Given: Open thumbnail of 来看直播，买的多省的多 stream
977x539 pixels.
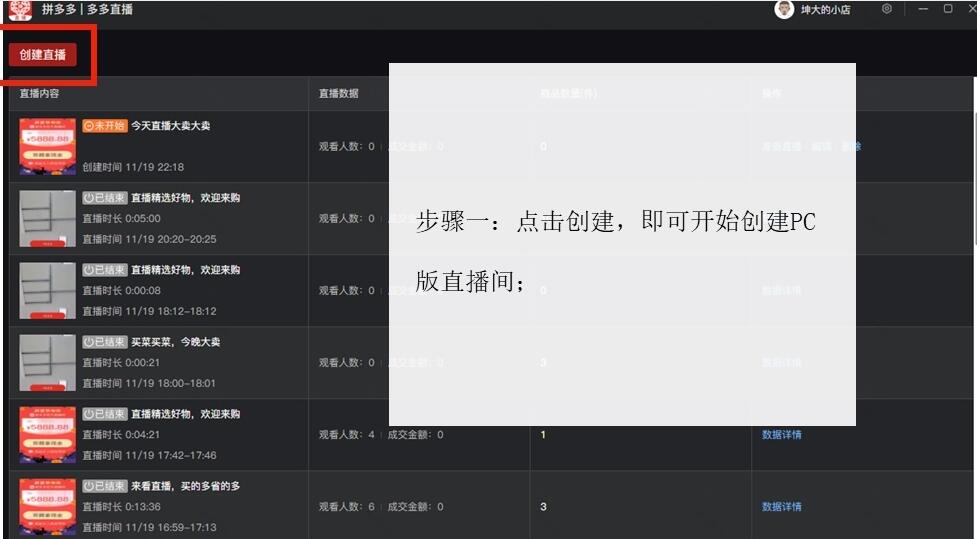Looking at the screenshot, I should pos(47,507).
